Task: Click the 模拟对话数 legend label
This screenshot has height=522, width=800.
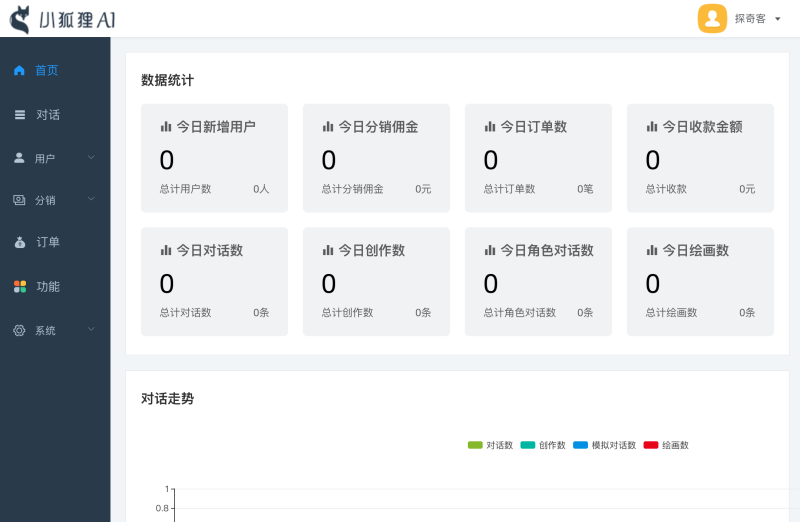Action: (x=614, y=445)
